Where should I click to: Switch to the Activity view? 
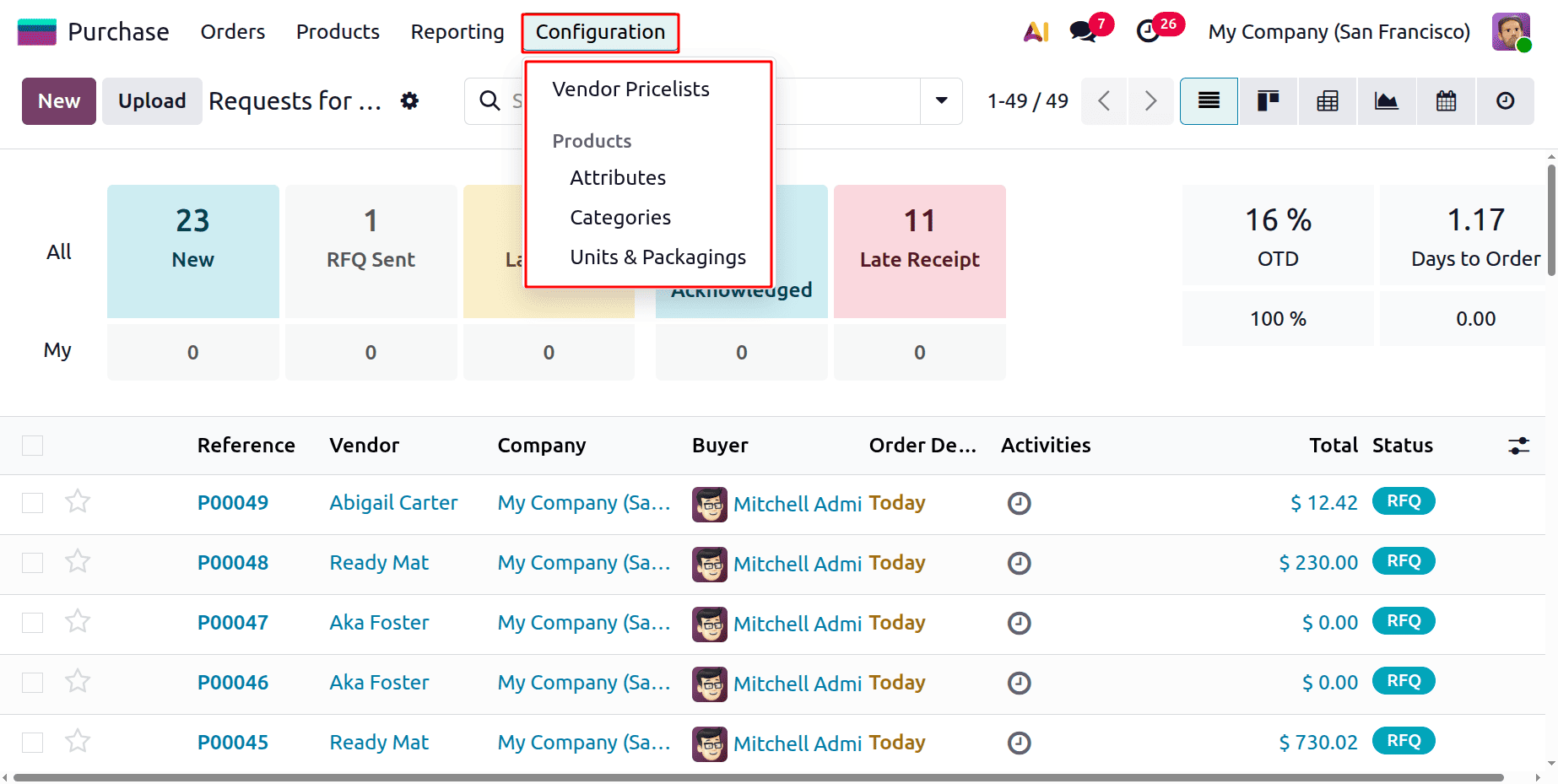[1506, 100]
